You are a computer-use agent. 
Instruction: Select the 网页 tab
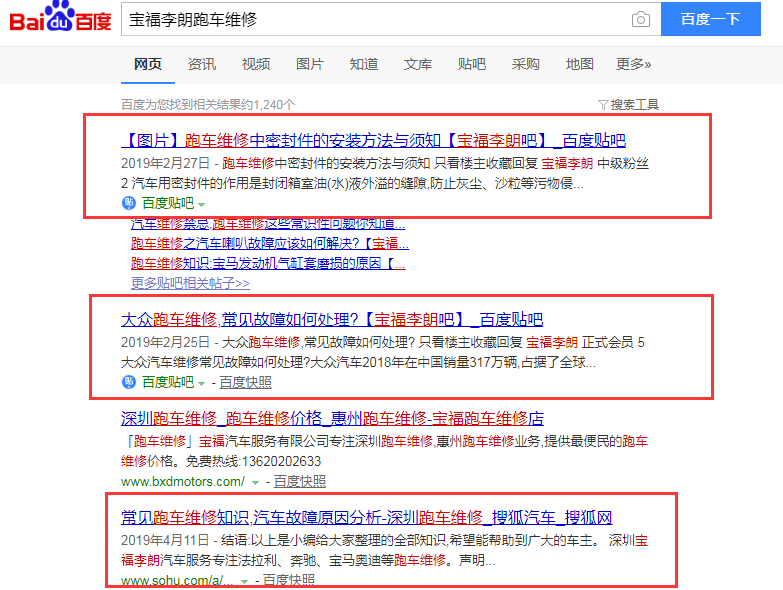148,64
